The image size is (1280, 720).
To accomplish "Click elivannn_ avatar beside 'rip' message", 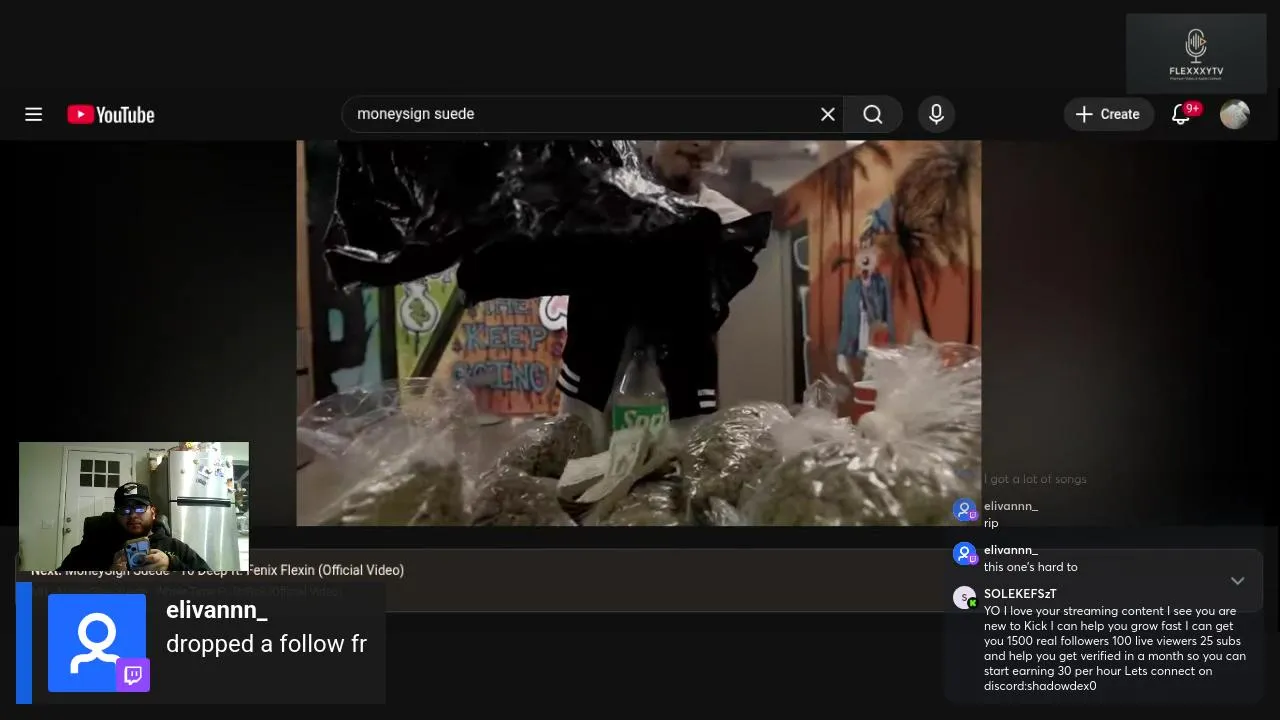I will click(965, 511).
